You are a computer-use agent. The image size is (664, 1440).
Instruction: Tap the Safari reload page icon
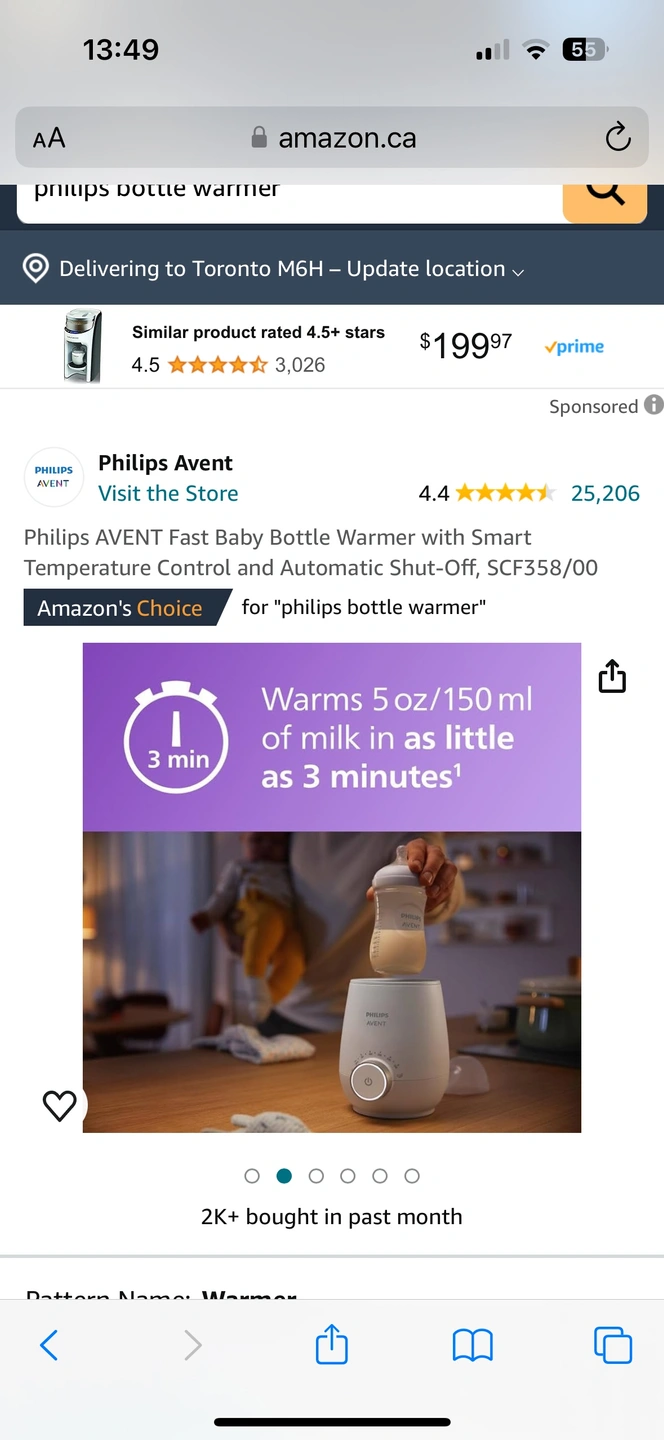(618, 137)
